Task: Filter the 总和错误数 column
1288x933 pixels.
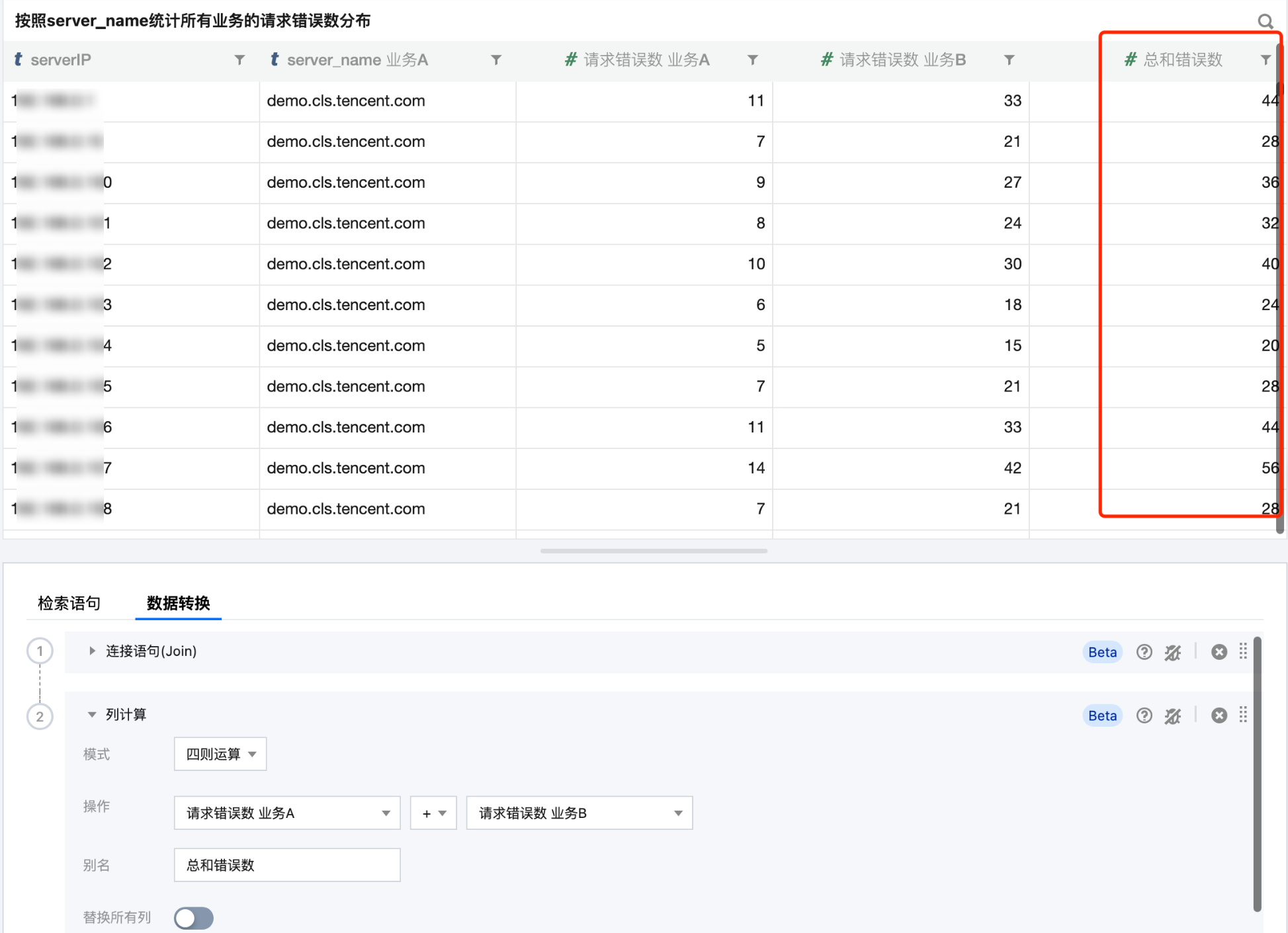Action: 1265,60
